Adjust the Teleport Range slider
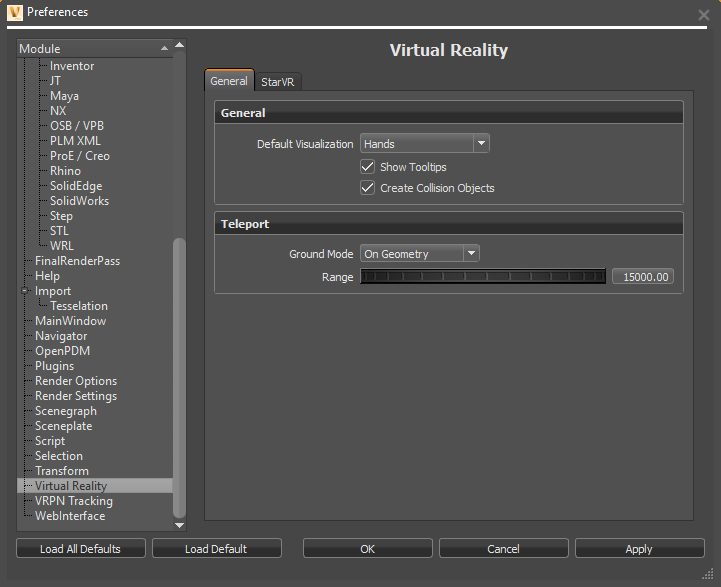The width and height of the screenshot is (721, 587). point(482,277)
